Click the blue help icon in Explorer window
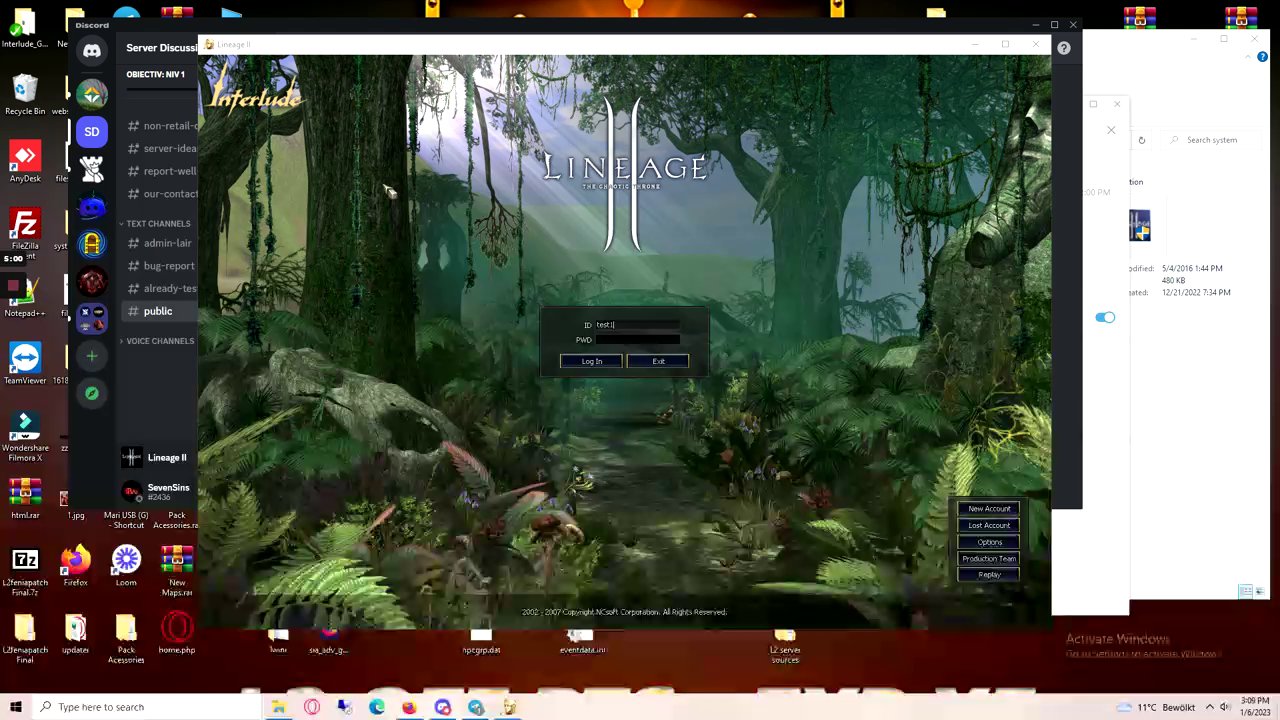The image size is (1280, 720). coord(1262,57)
